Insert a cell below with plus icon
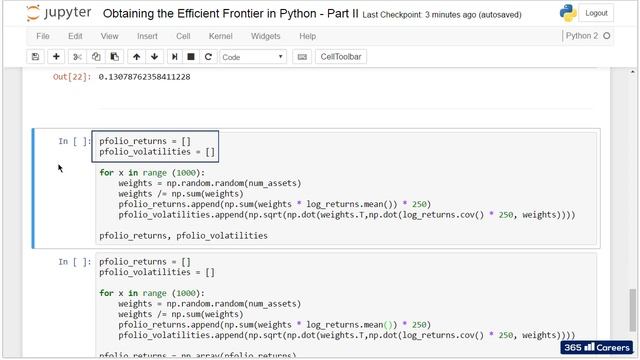The image size is (640, 360). point(56,57)
